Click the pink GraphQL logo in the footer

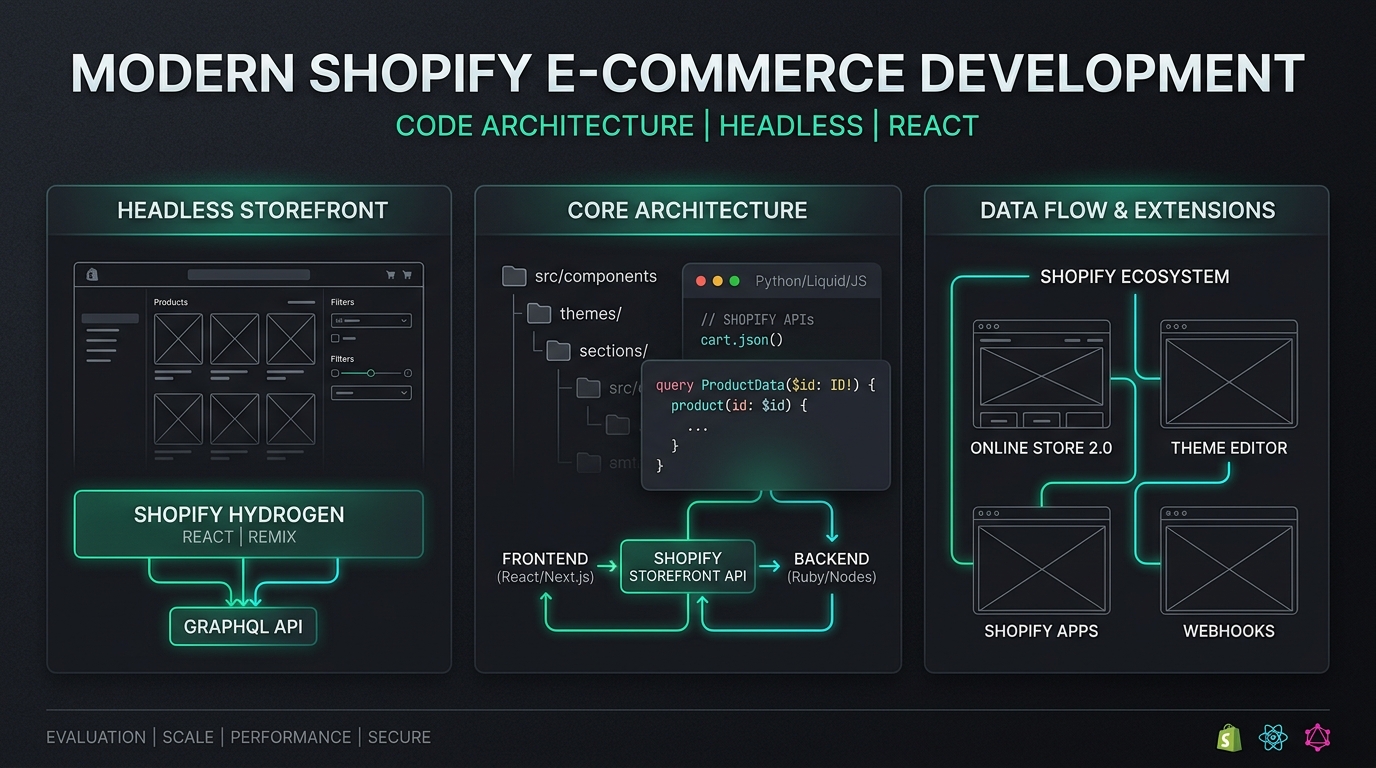click(1318, 738)
